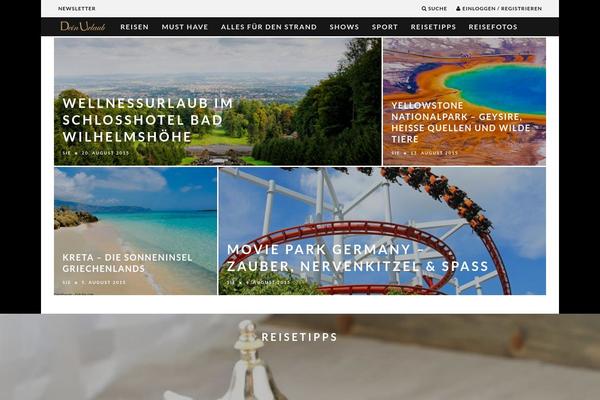Viewport: 600px width, 400px height.
Task: Choose the Sport menu item
Action: (x=385, y=27)
